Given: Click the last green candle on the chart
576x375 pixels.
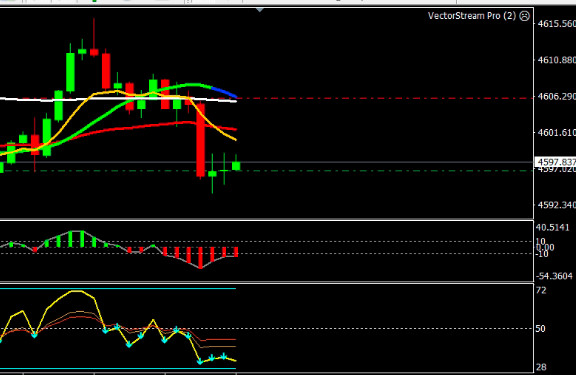Looking at the screenshot, I should (x=236, y=166).
